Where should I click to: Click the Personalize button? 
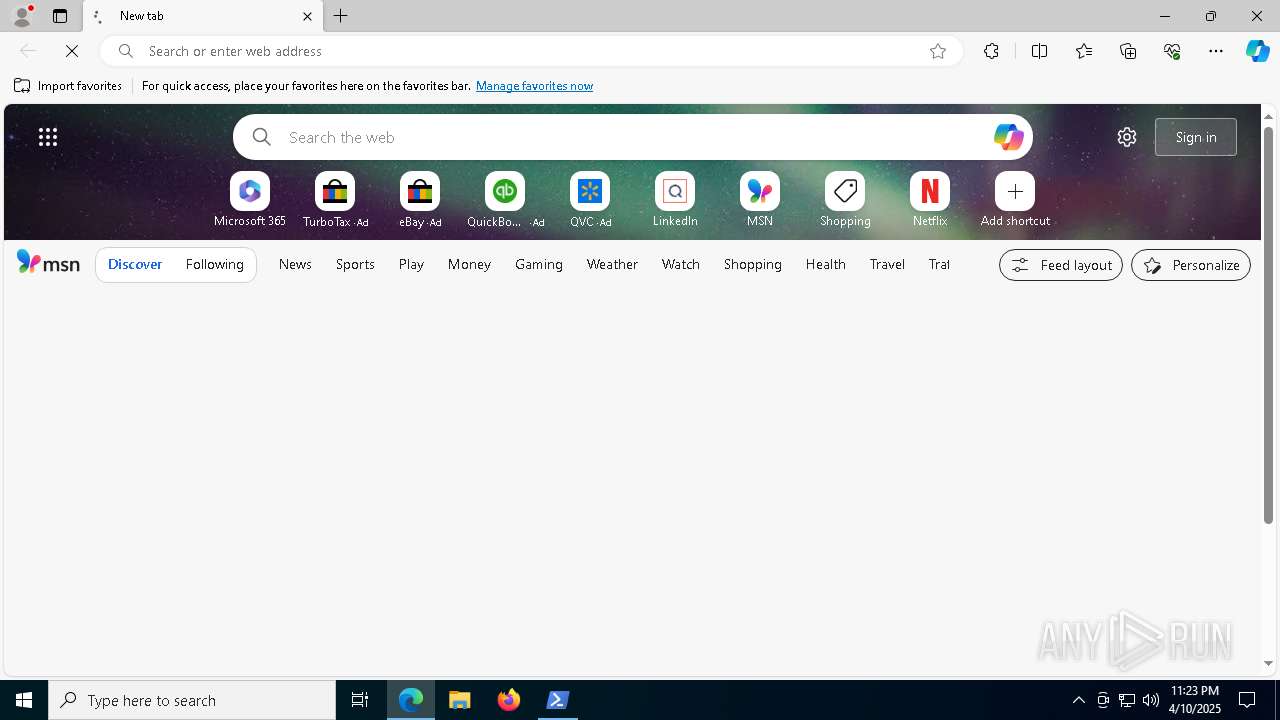pyautogui.click(x=1191, y=265)
